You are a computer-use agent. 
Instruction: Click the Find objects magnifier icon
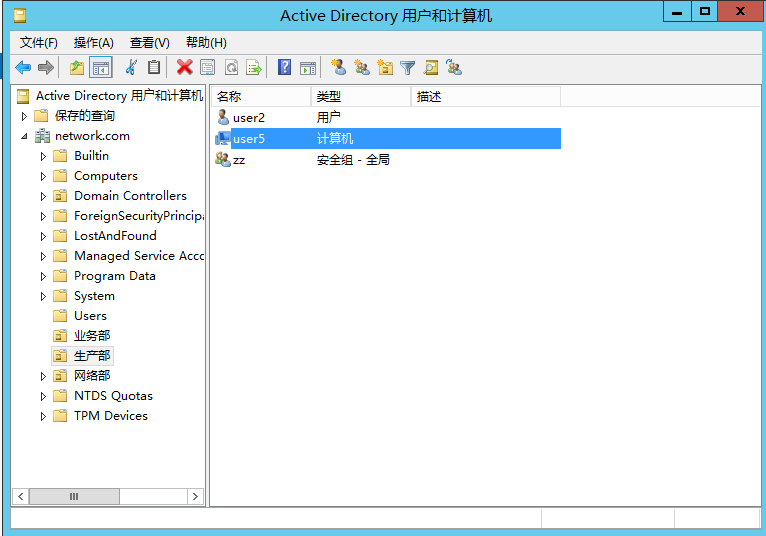(430, 67)
